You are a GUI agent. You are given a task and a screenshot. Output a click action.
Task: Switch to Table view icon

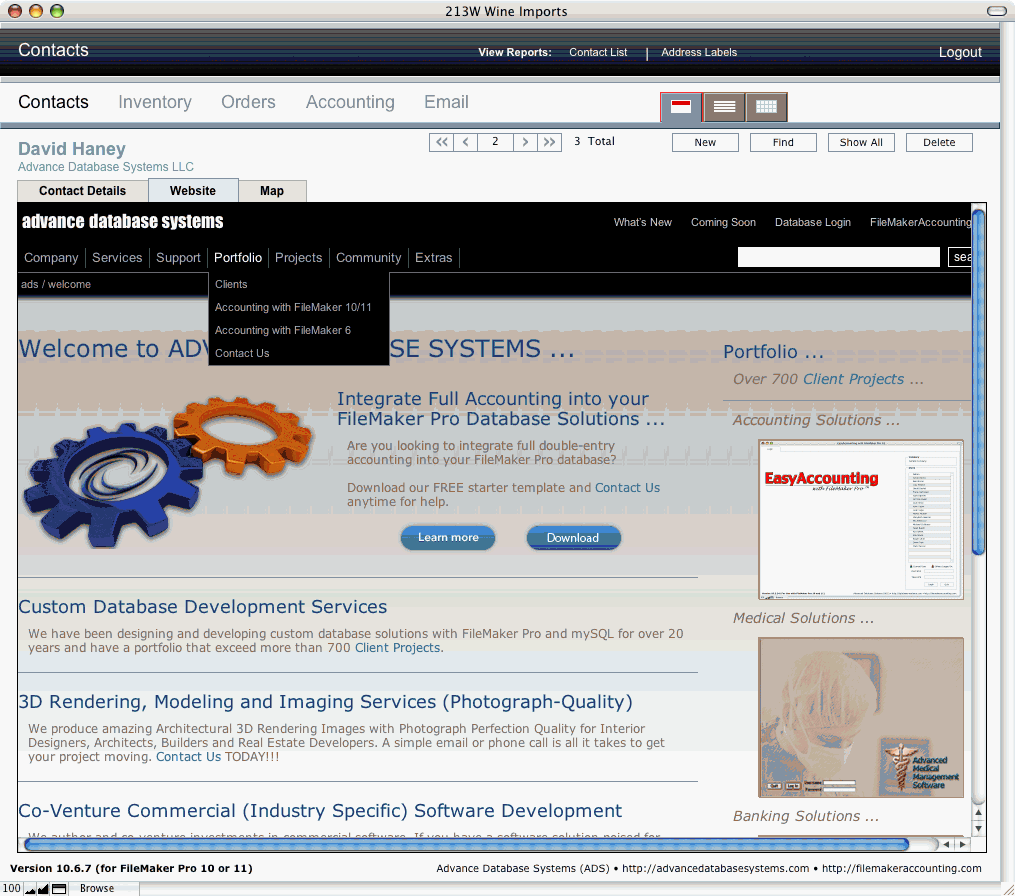(x=766, y=107)
